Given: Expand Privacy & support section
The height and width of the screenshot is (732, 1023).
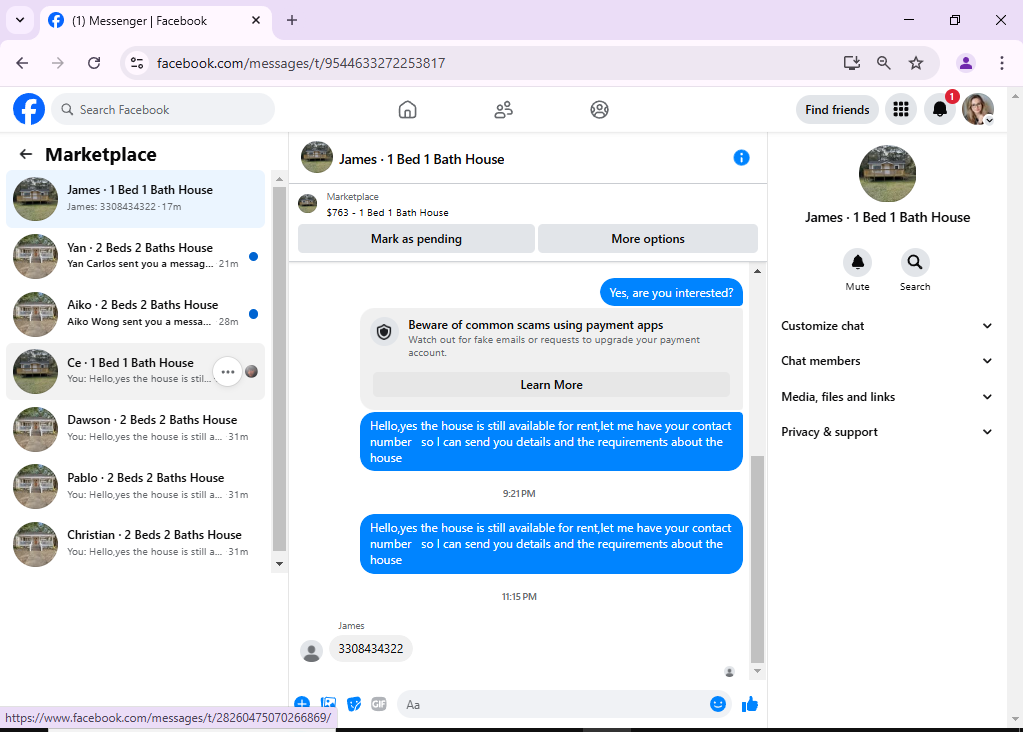Looking at the screenshot, I should coord(887,432).
